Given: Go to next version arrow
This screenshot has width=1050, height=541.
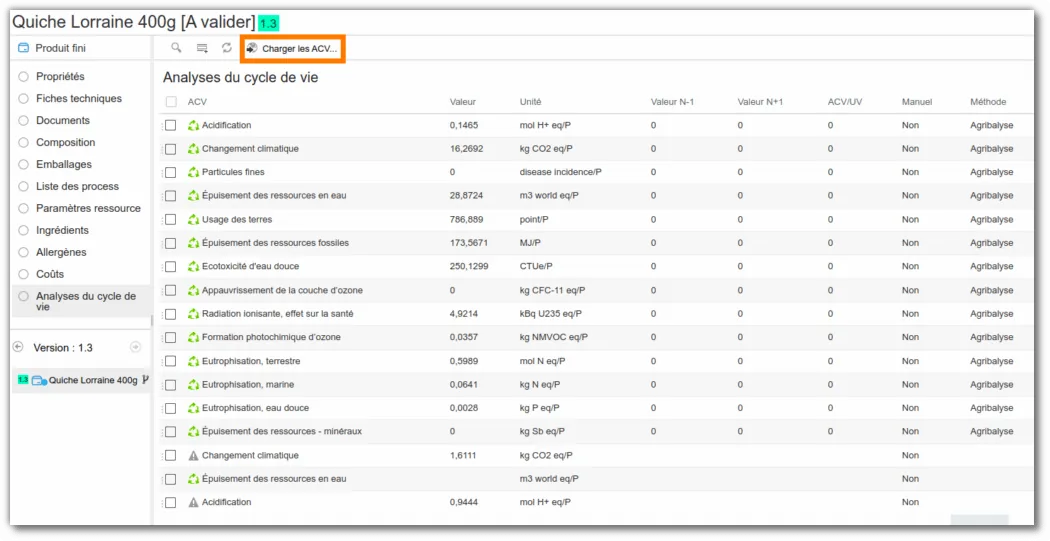Looking at the screenshot, I should tap(135, 346).
